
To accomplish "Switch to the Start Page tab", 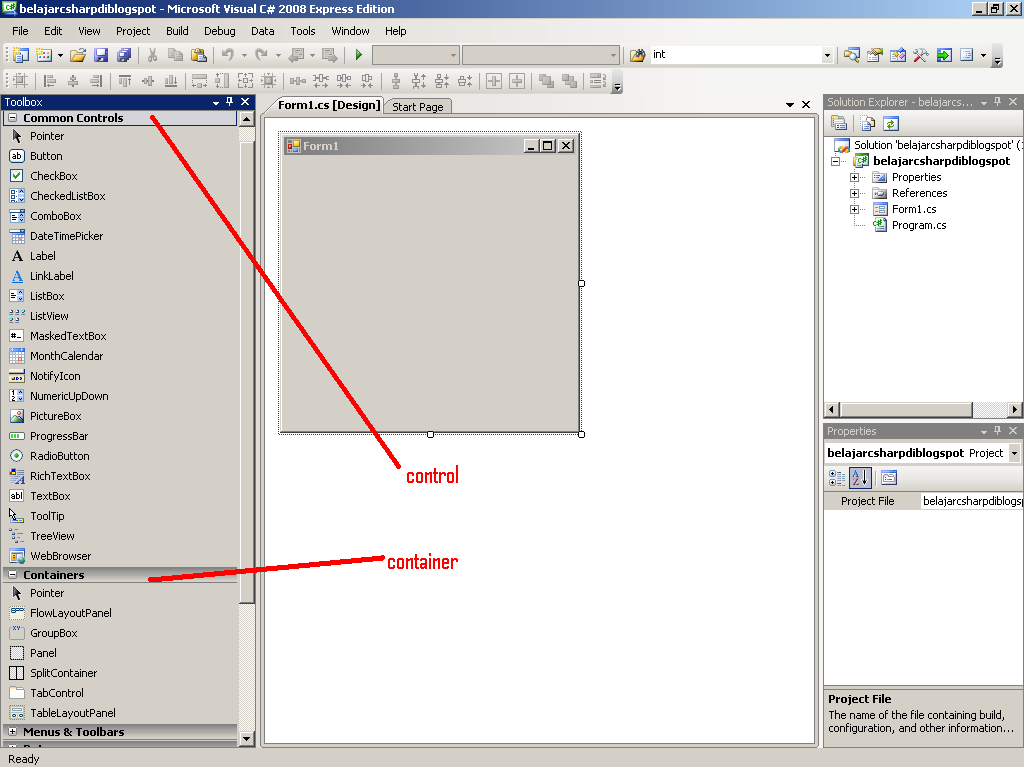I will point(417,105).
